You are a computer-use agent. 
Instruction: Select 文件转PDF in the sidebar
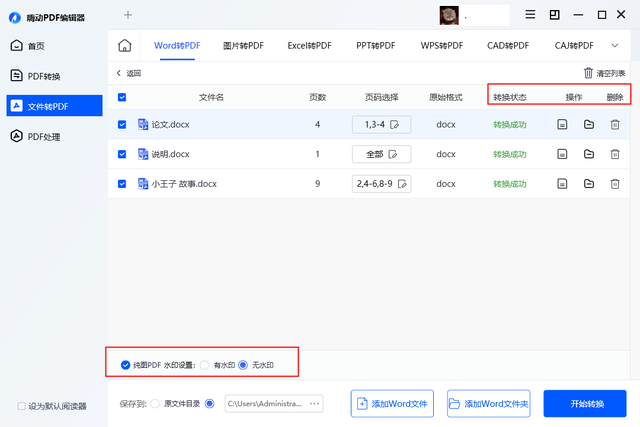pos(54,106)
